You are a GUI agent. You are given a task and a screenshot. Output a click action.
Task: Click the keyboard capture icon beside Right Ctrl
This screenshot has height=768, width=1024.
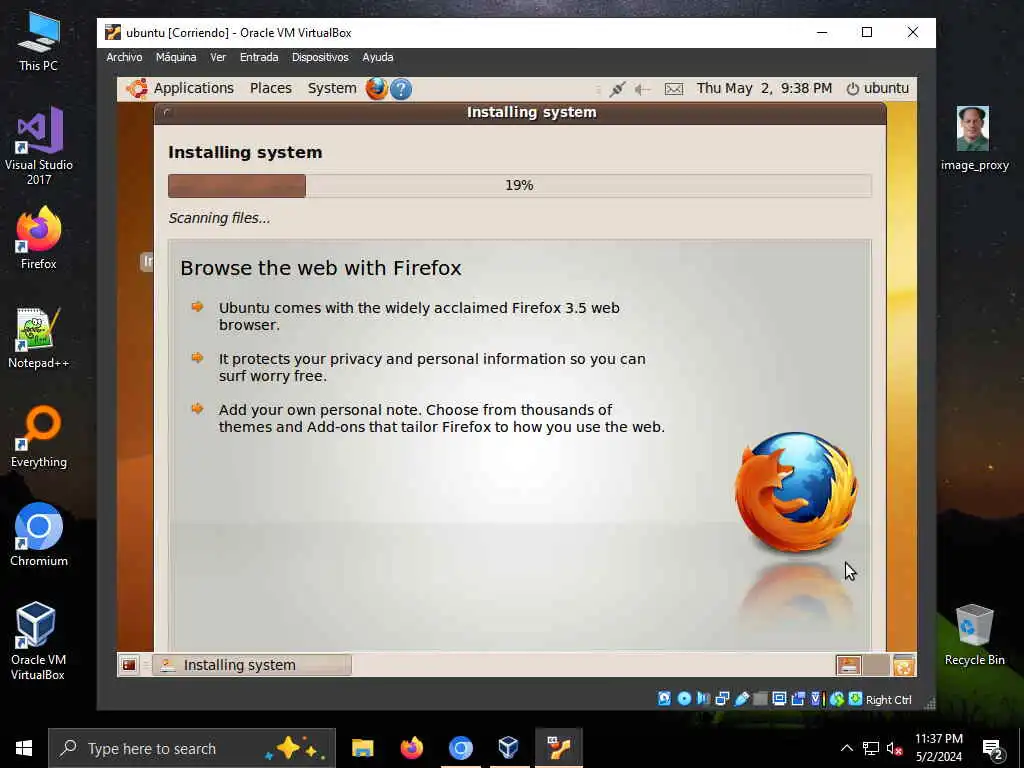coord(856,699)
